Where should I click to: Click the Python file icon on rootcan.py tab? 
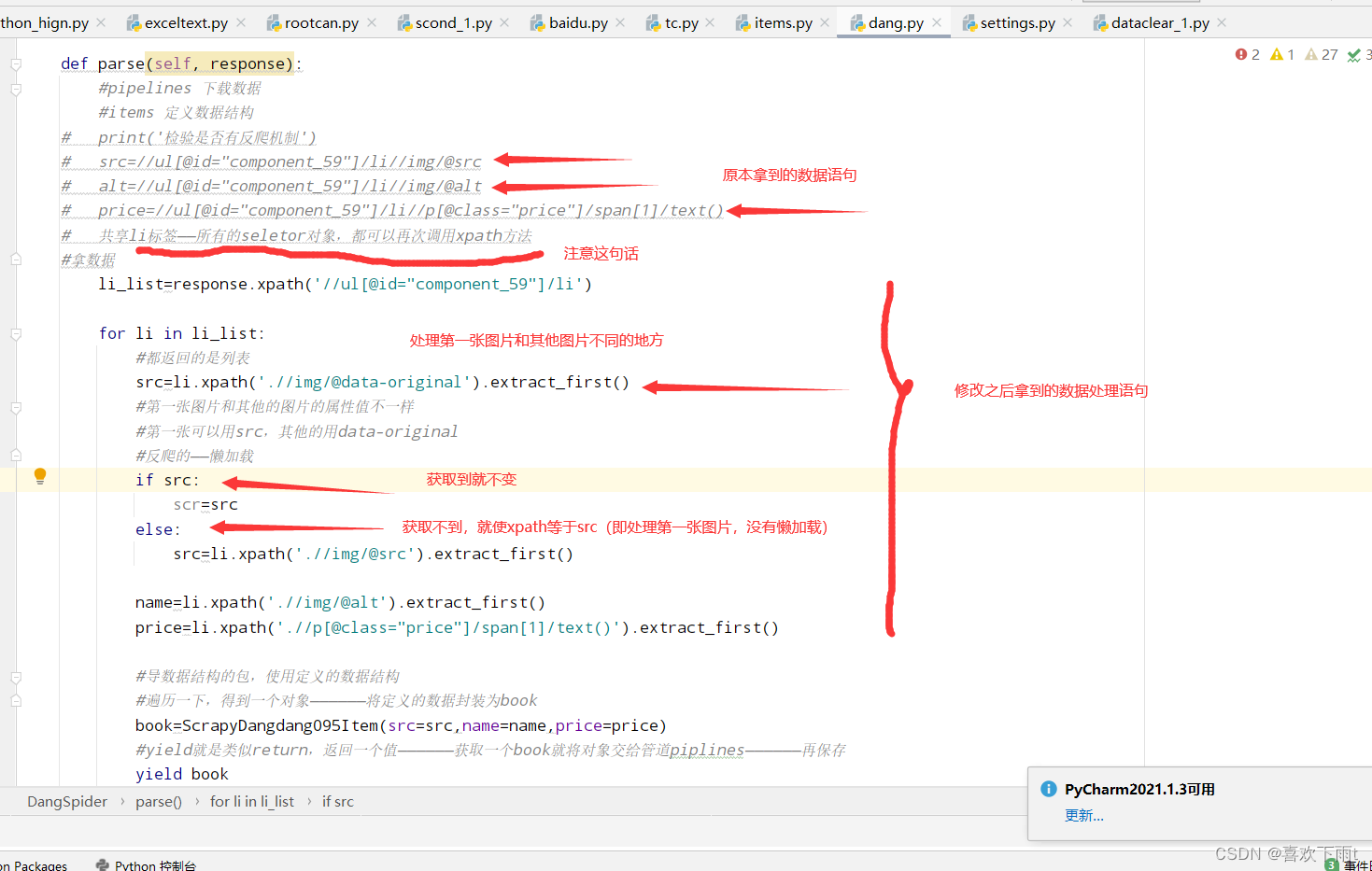pyautogui.click(x=274, y=22)
